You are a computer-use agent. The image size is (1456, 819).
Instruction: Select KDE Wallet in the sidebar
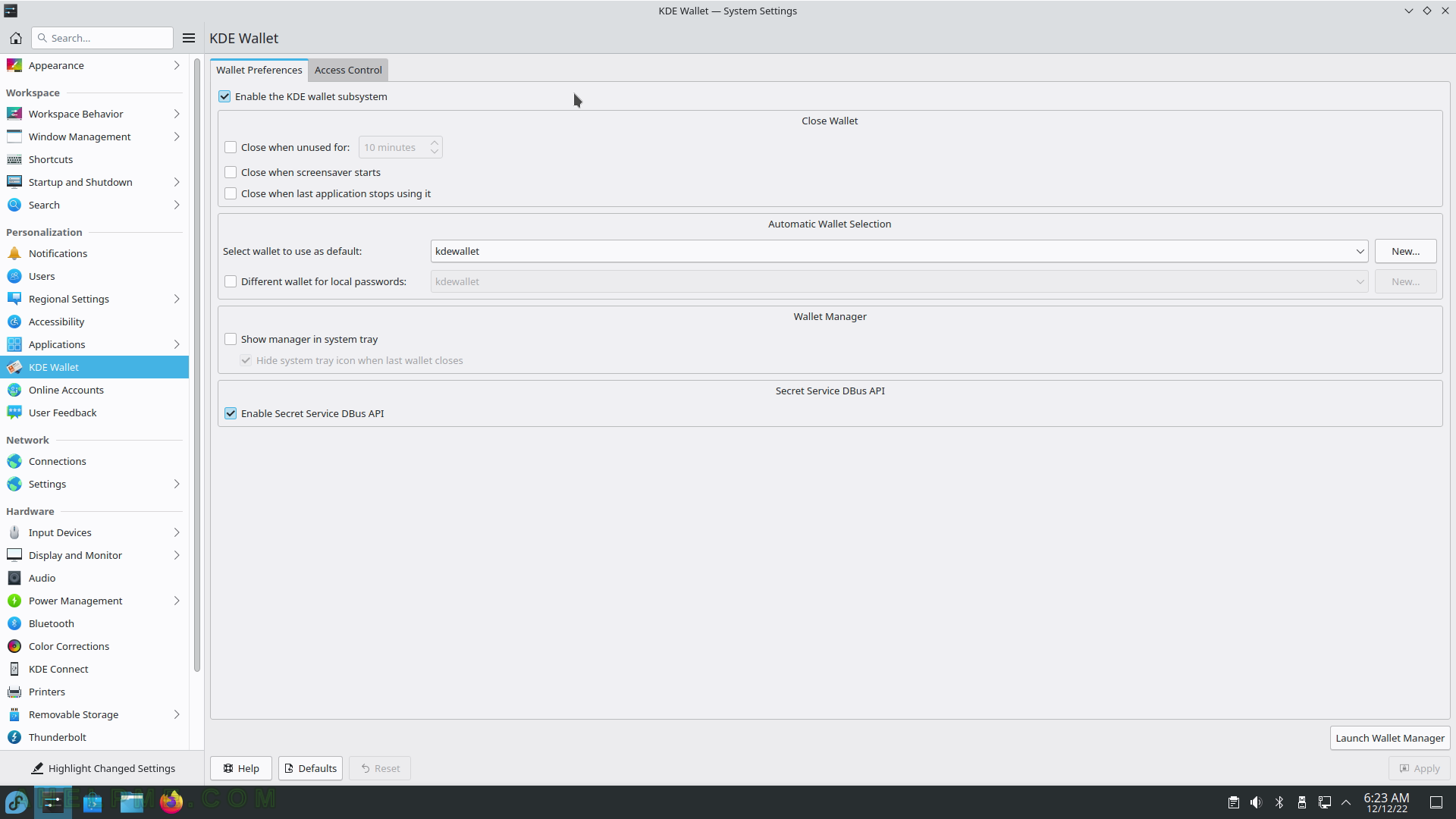click(x=94, y=367)
